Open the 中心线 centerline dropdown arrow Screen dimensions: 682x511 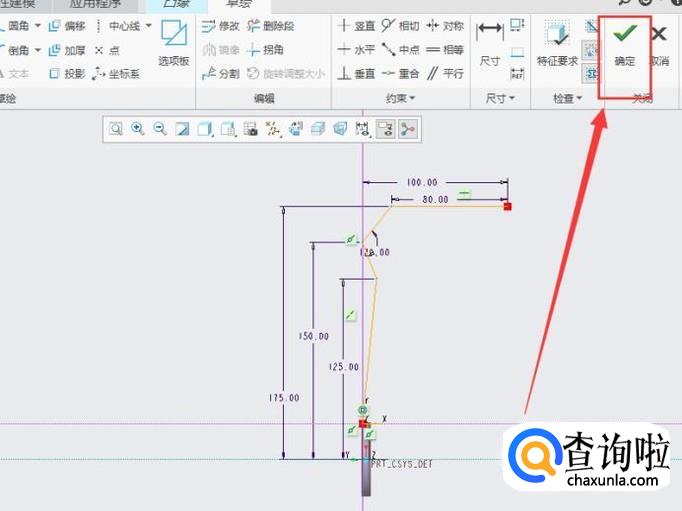[149, 25]
